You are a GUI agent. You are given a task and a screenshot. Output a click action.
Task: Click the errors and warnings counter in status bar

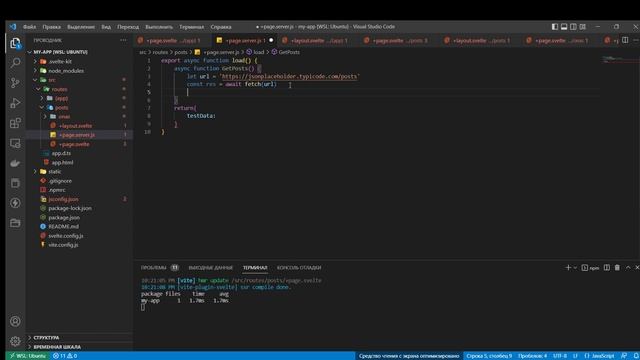pos(65,356)
